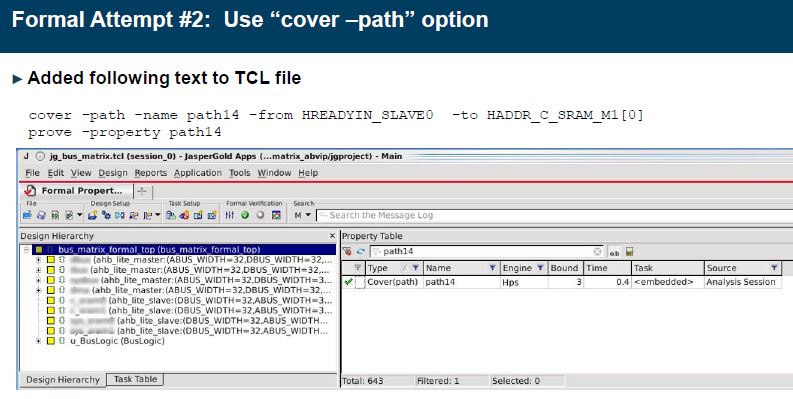This screenshot has height=399, width=793.
Task: Click the clear filters icon in Property Table
Action: click(347, 251)
